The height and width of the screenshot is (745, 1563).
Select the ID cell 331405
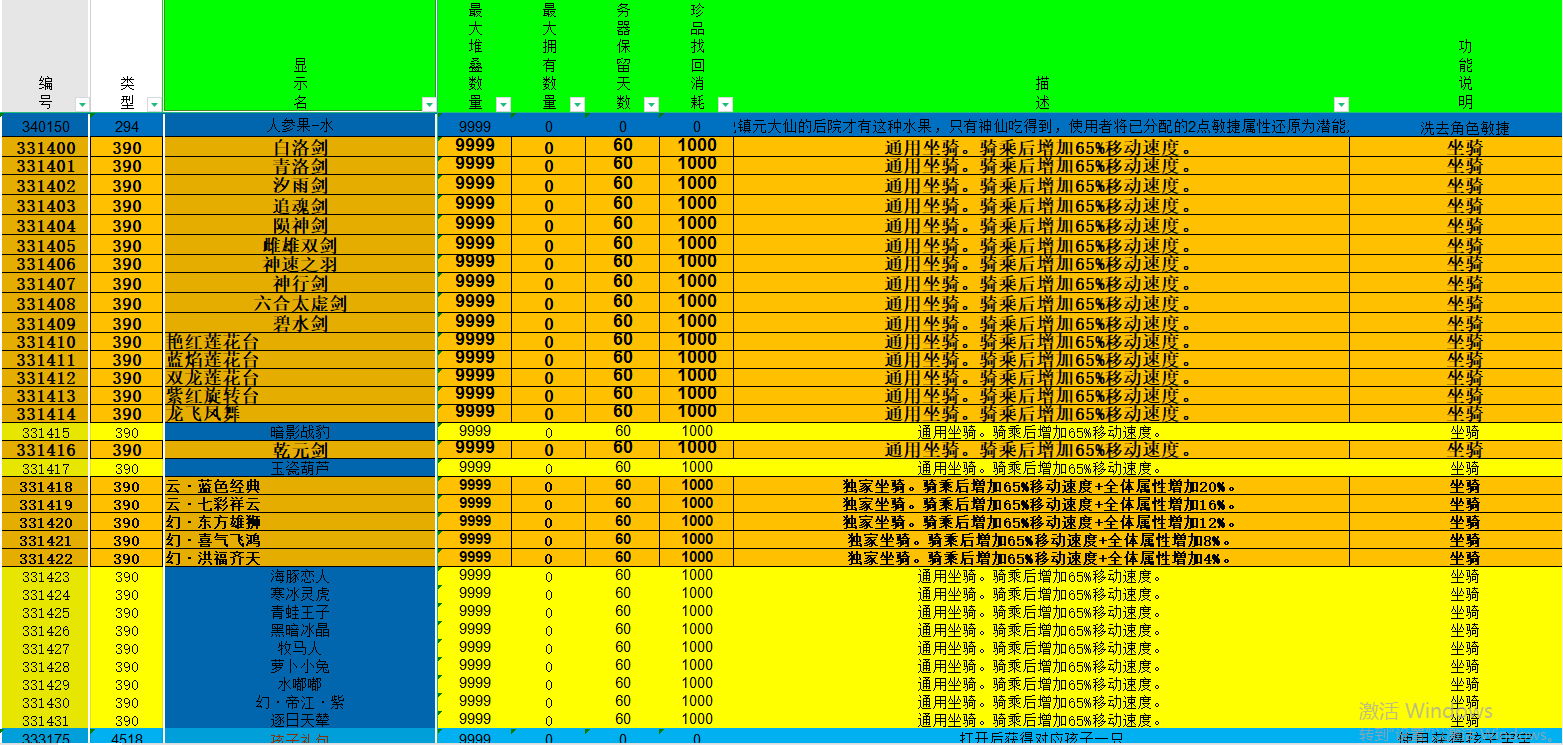tap(46, 246)
